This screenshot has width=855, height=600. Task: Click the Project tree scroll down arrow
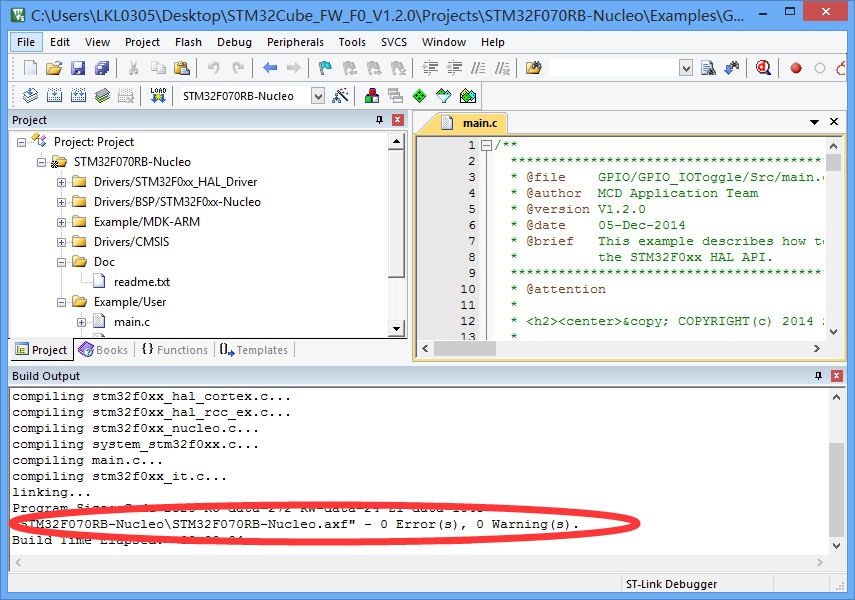(x=396, y=328)
